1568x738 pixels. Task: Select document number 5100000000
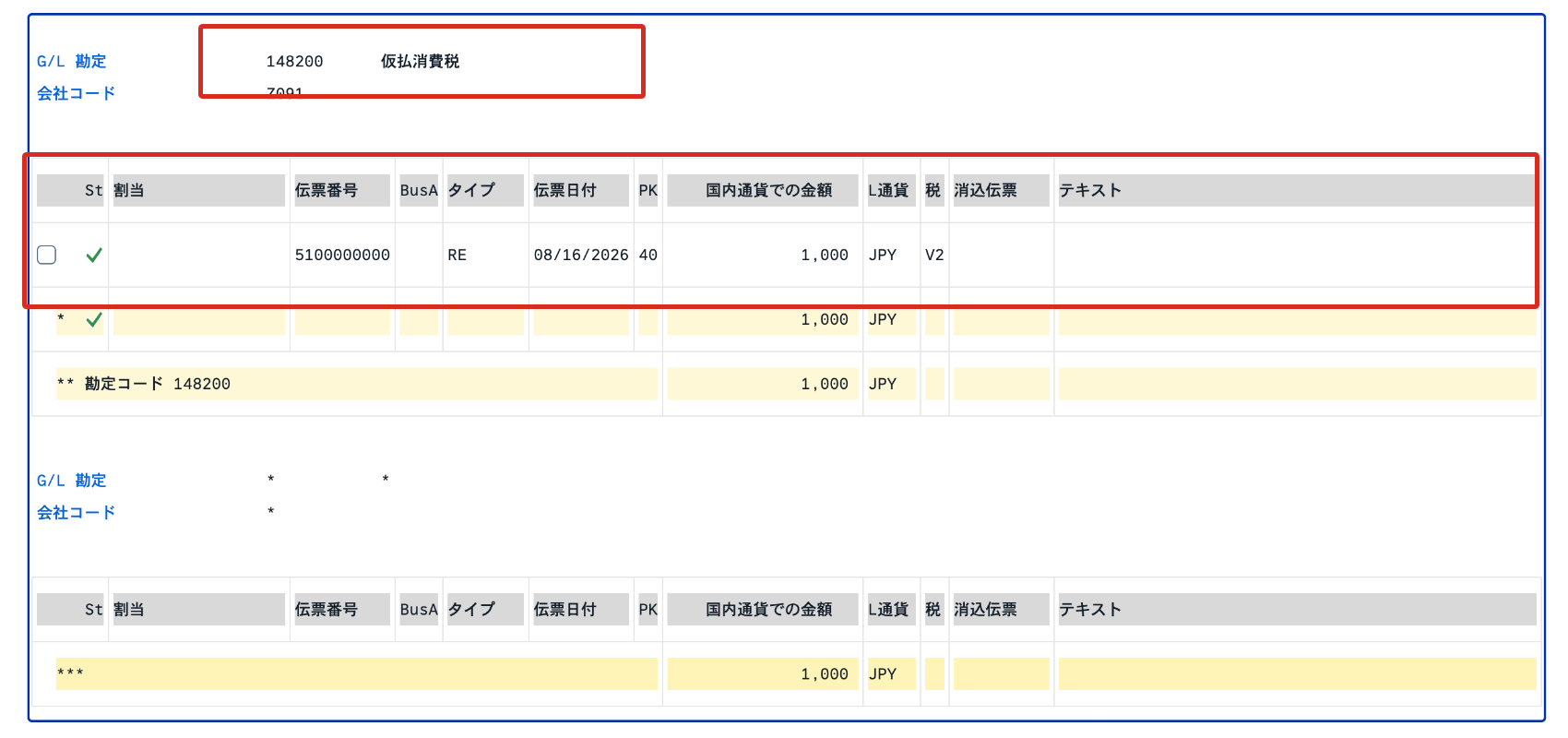[x=342, y=255]
